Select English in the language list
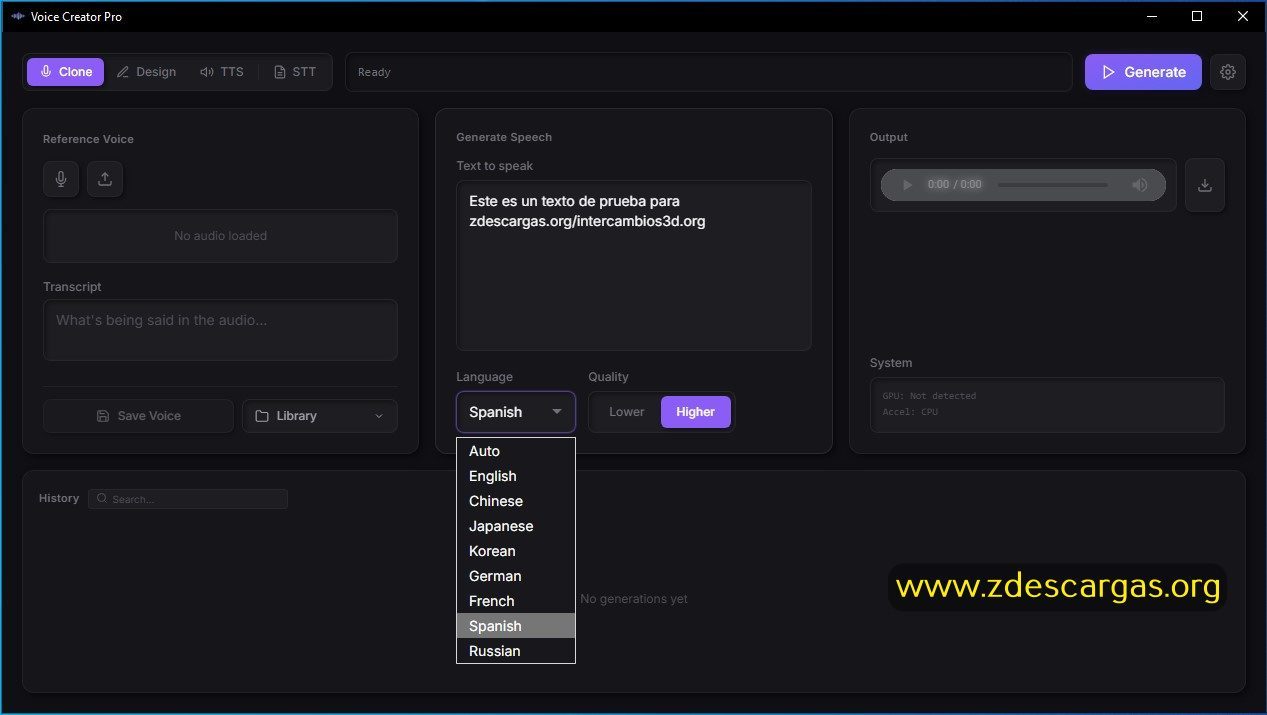1267x715 pixels. [516, 476]
